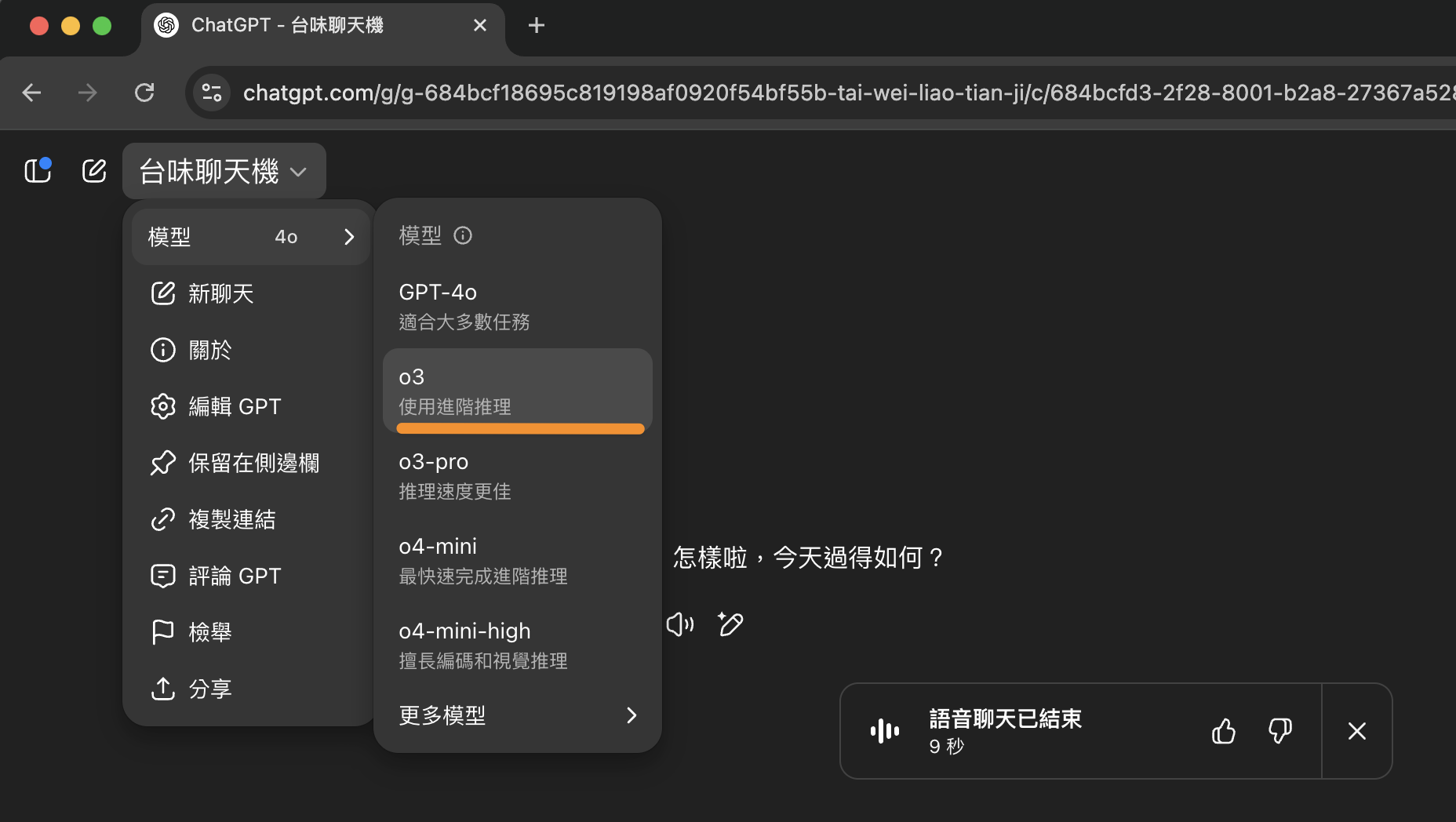1456x822 pixels.
Task: Click 保留在側邊欄 pin option
Action: pos(251,463)
